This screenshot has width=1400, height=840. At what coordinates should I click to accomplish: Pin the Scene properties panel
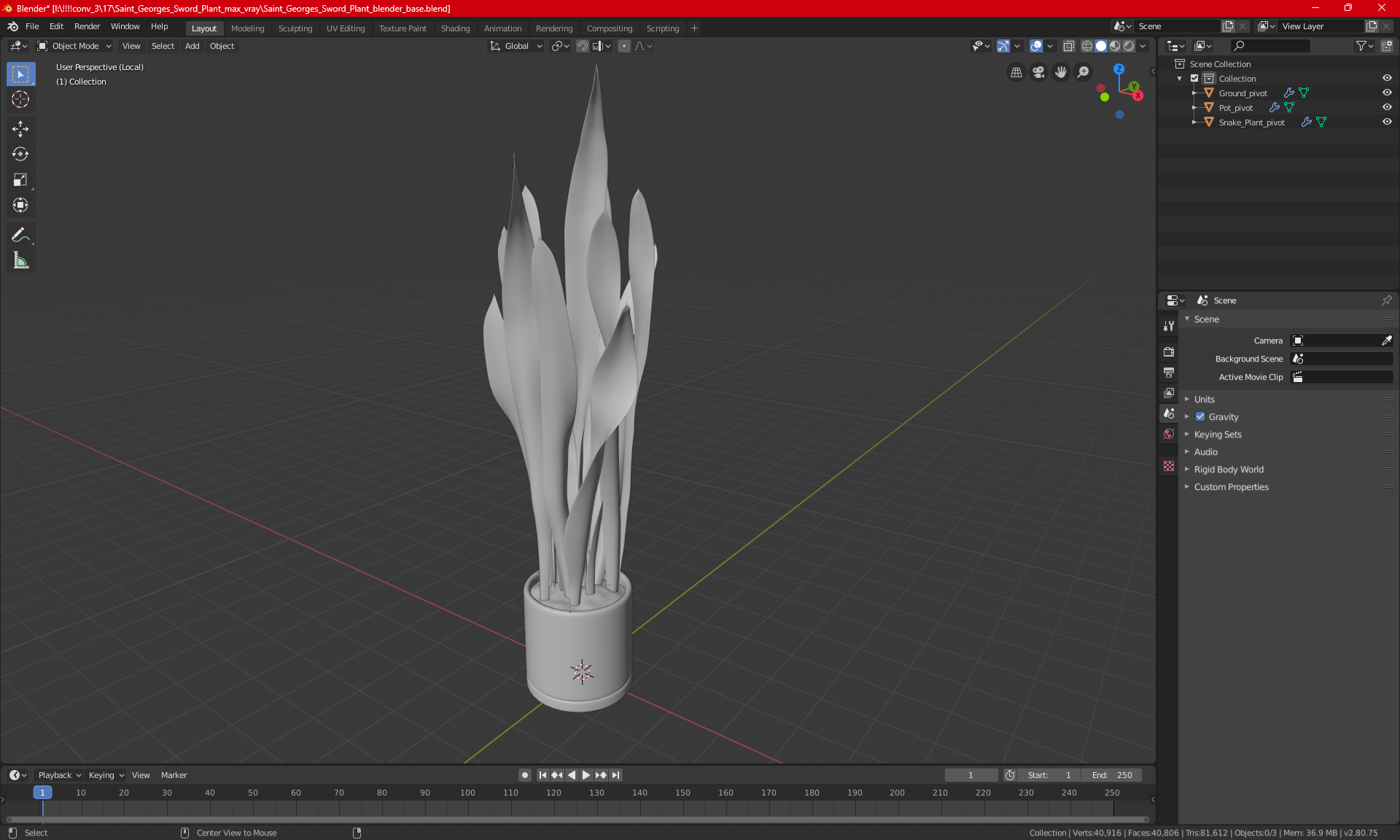(1386, 300)
